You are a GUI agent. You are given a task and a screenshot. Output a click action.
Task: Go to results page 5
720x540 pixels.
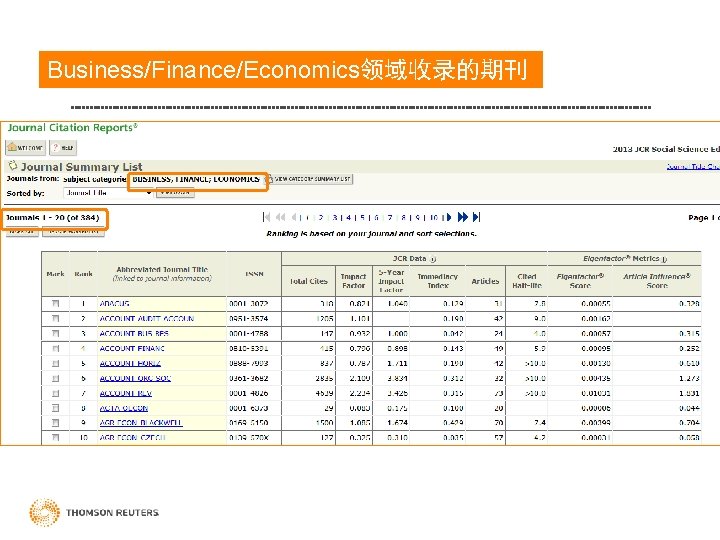(362, 218)
